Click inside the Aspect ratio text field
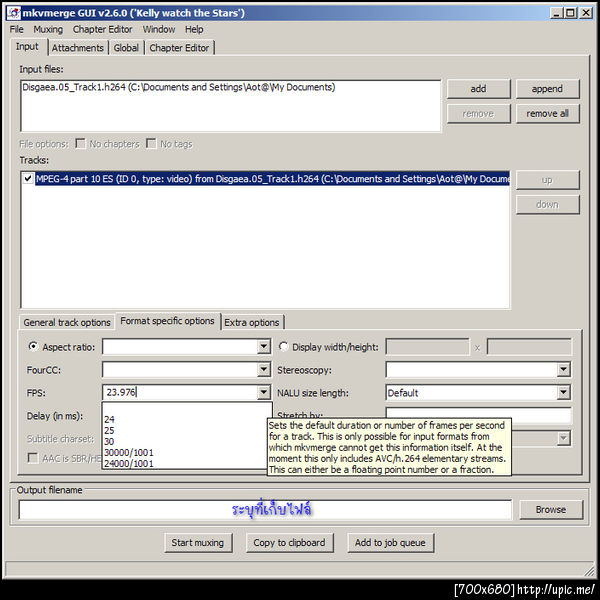This screenshot has width=600, height=600. 180,347
